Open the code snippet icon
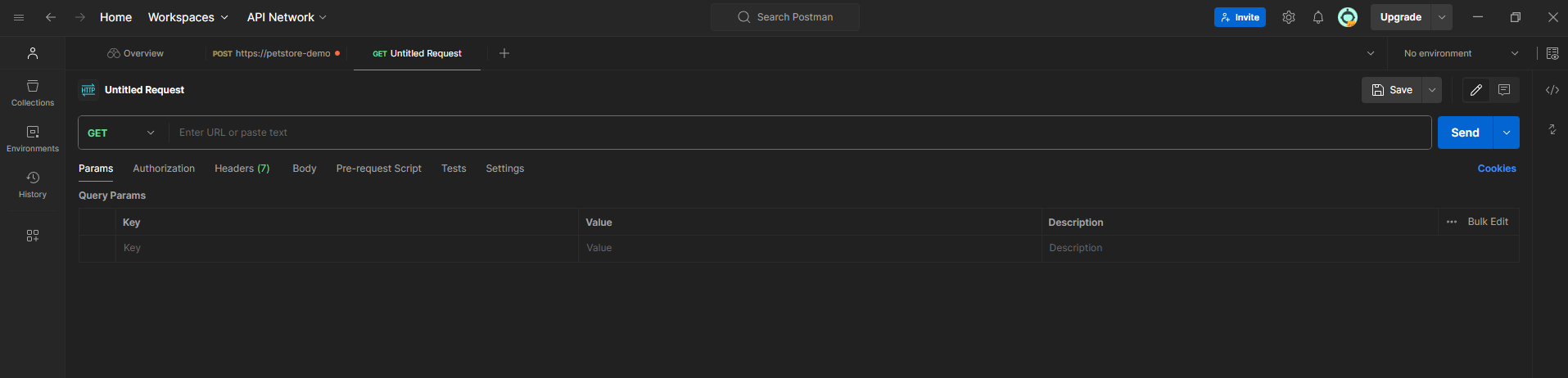1568x378 pixels. tap(1552, 90)
